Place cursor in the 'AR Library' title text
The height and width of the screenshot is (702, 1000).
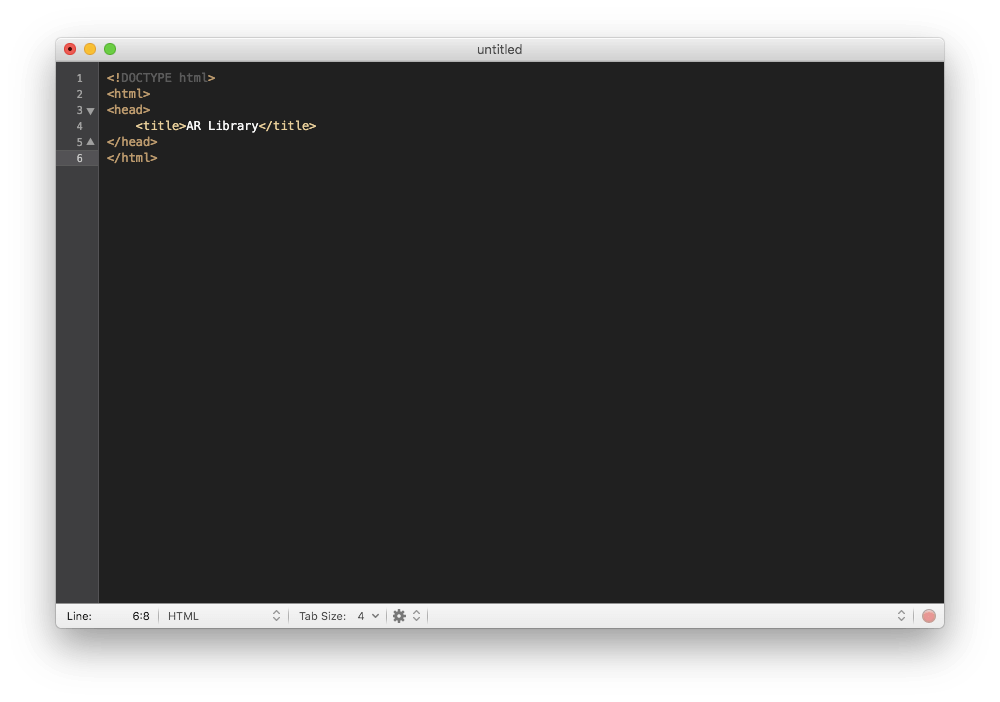click(x=222, y=126)
